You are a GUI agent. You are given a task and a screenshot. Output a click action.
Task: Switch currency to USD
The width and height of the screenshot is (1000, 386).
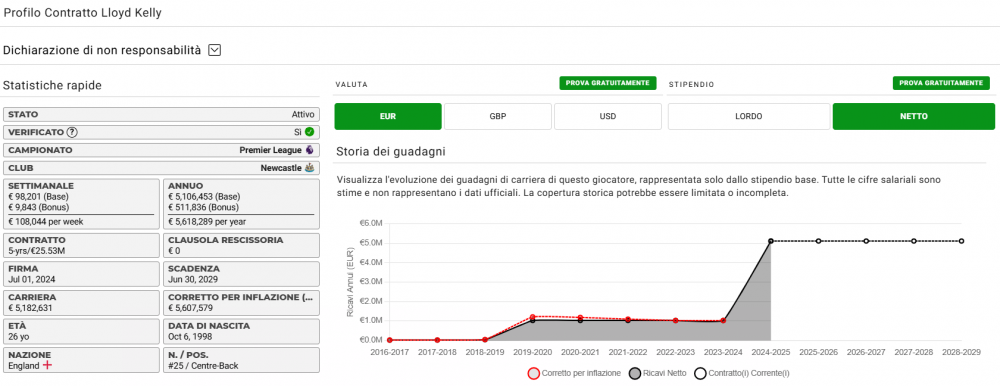[x=608, y=117]
